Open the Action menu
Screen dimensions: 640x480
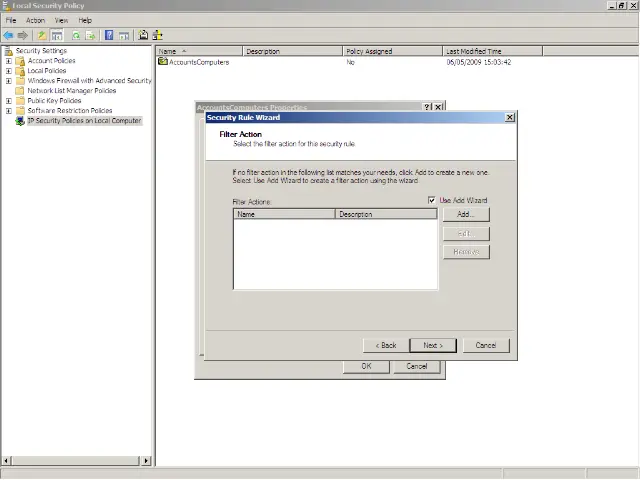pyautogui.click(x=35, y=20)
